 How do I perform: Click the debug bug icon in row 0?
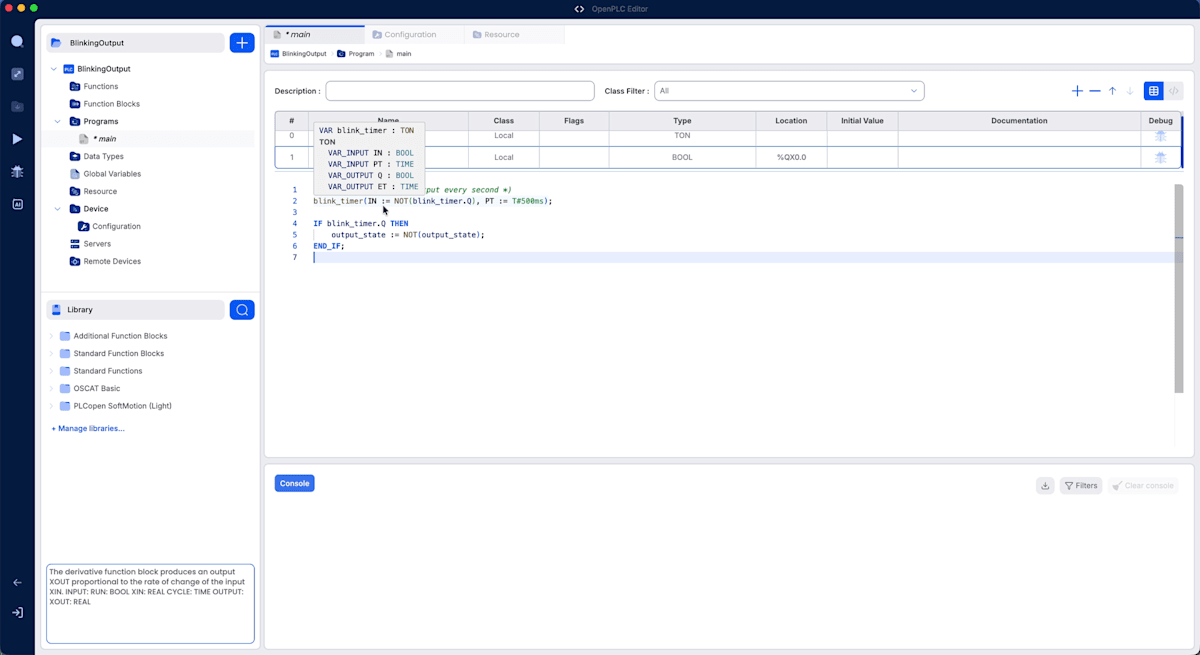[1160, 135]
